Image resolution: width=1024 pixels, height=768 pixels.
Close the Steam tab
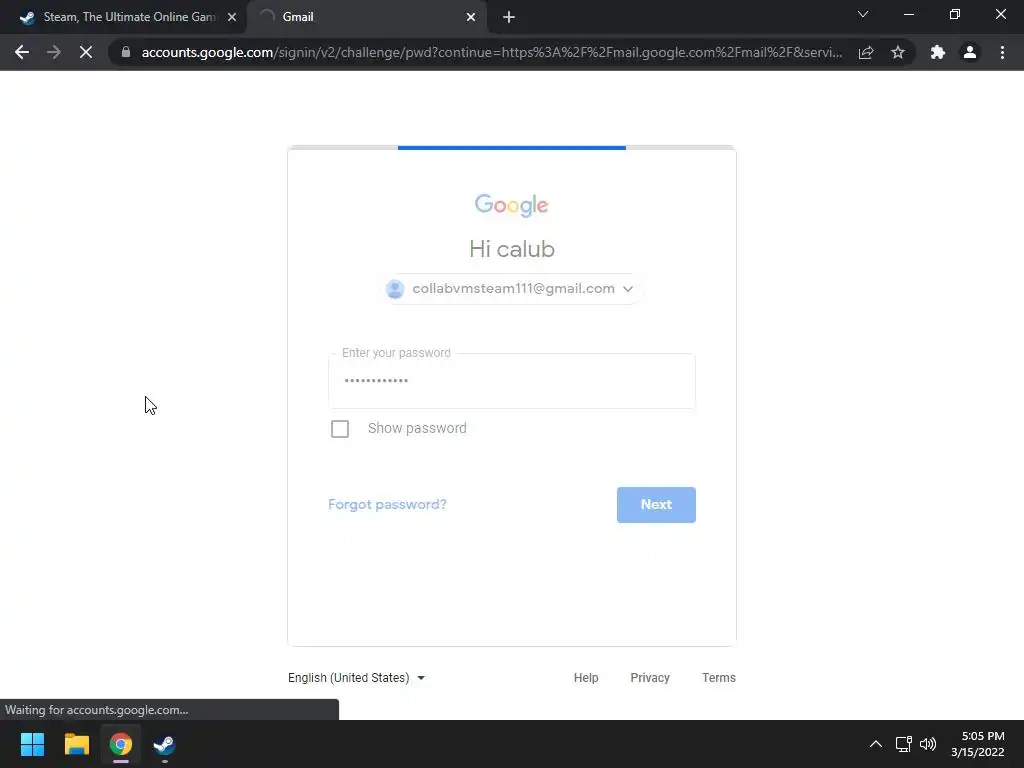[232, 17]
